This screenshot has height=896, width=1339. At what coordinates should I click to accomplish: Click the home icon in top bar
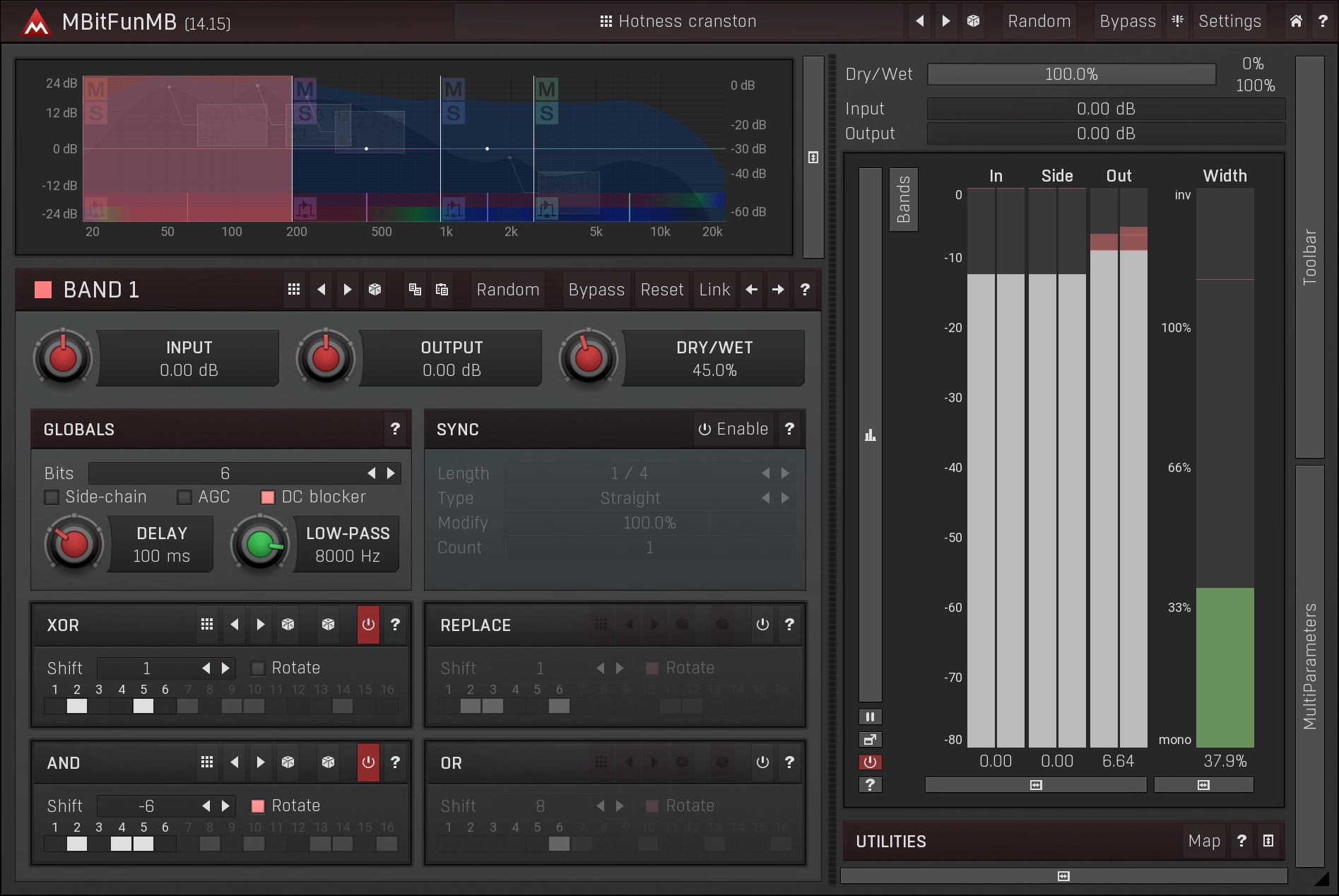1296,21
